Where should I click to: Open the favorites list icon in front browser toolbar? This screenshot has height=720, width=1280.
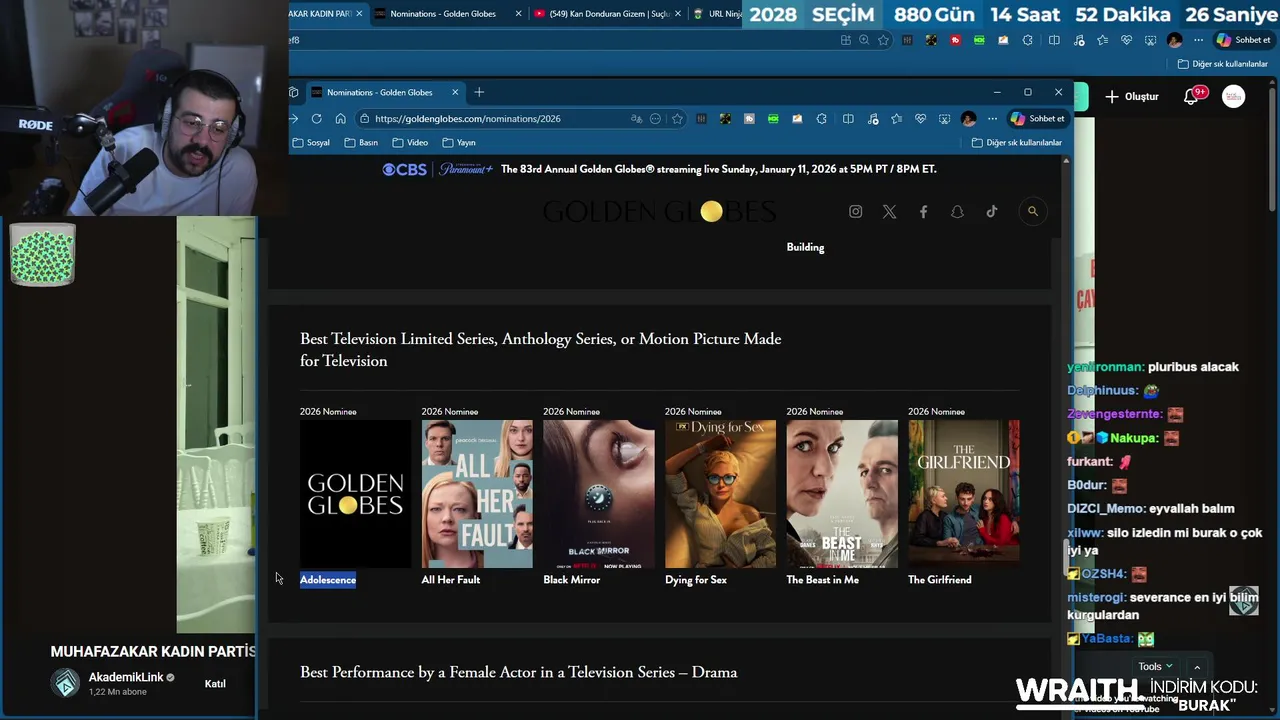point(896,118)
